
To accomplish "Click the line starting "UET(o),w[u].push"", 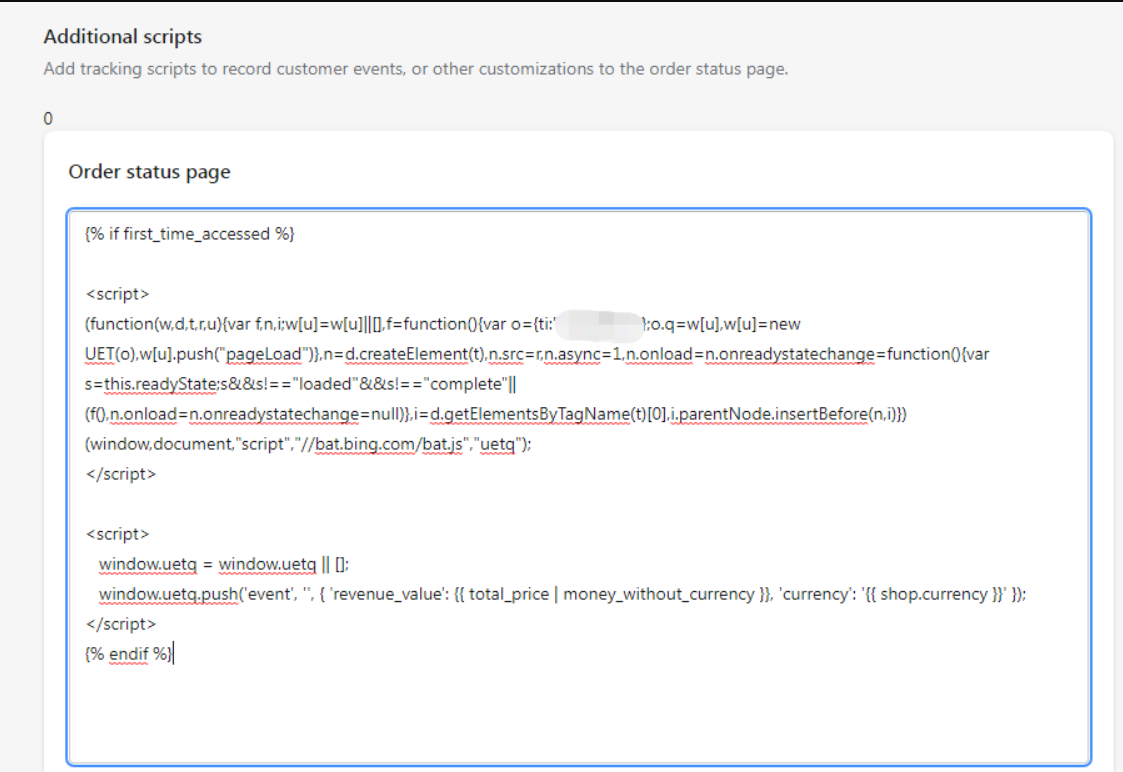I will [536, 354].
